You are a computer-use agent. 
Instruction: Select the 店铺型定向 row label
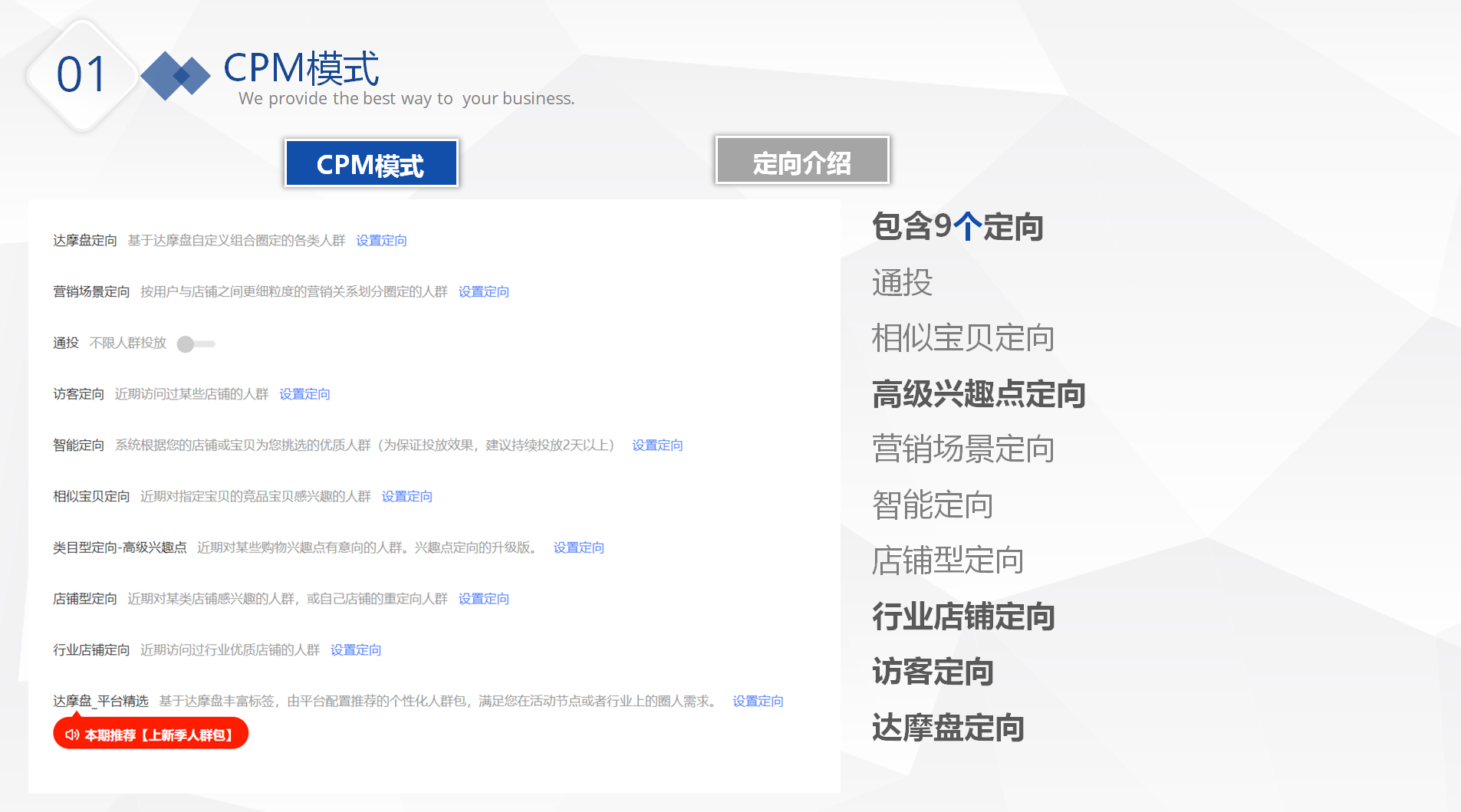(85, 599)
